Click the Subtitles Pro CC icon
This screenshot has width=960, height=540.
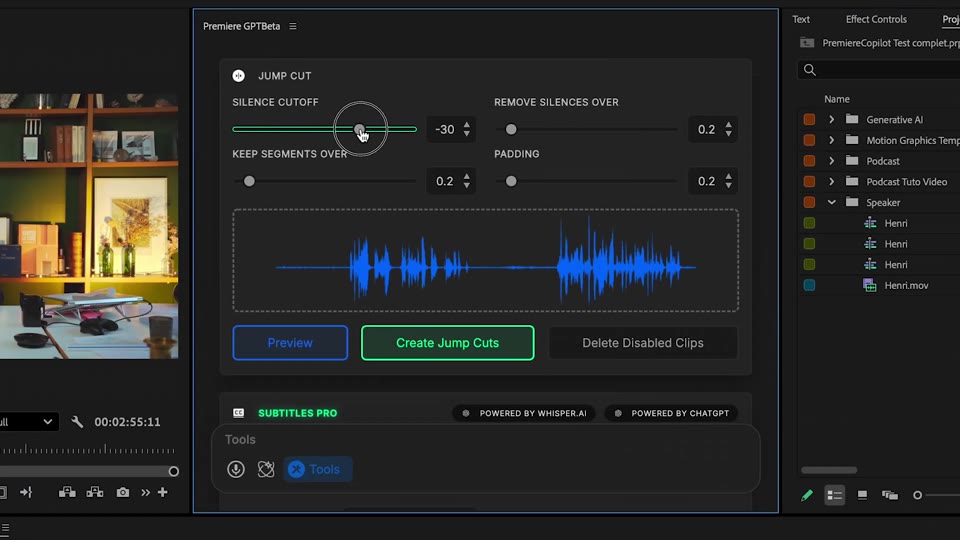click(x=238, y=413)
